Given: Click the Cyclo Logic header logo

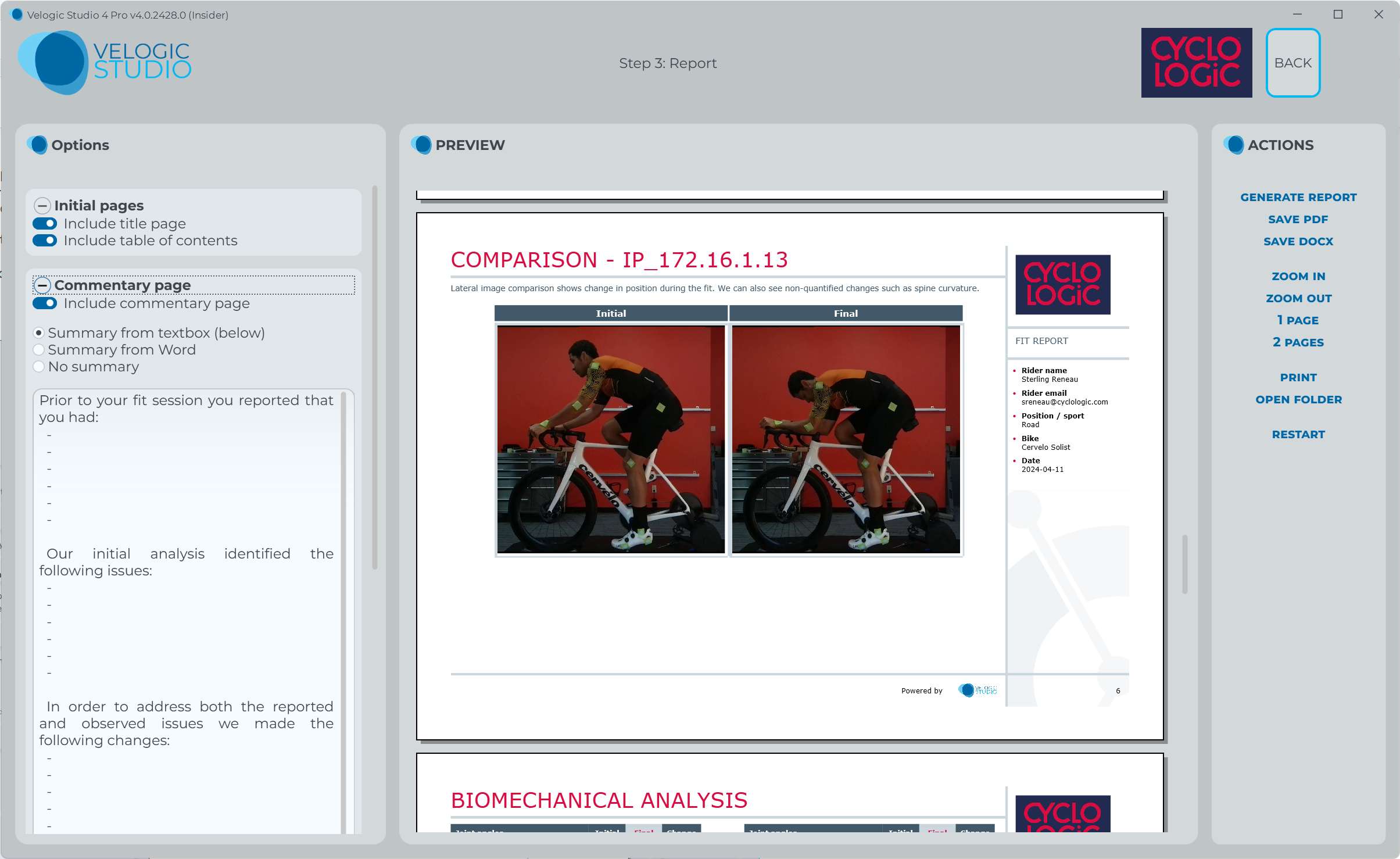Looking at the screenshot, I should [1197, 63].
